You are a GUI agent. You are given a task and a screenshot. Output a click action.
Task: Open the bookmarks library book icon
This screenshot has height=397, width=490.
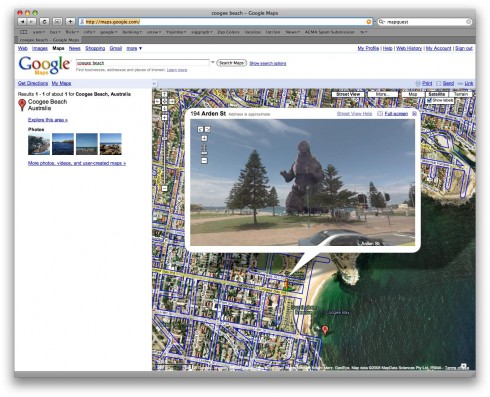click(24, 32)
